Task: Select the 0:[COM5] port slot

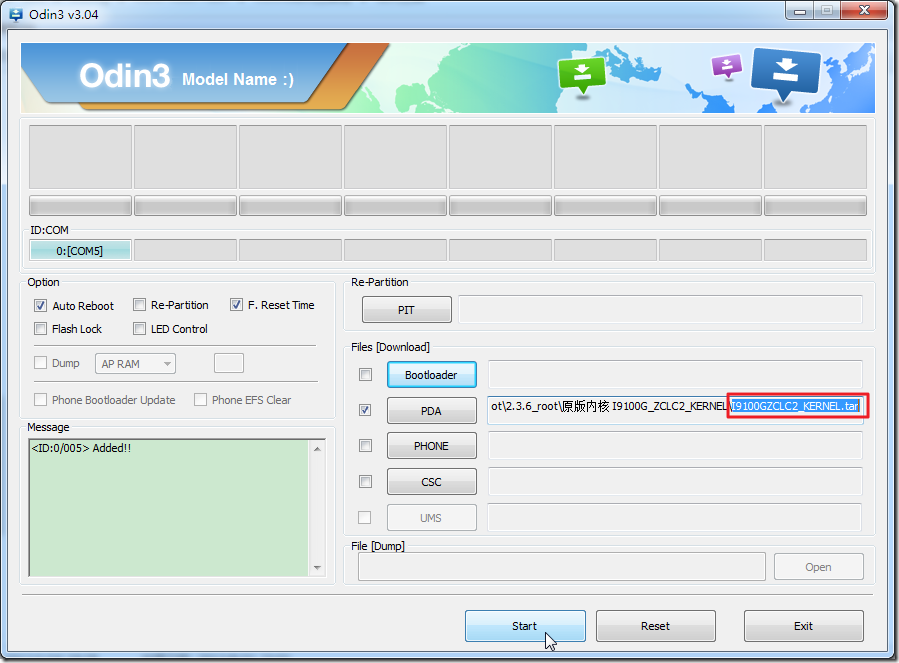Action: point(80,251)
